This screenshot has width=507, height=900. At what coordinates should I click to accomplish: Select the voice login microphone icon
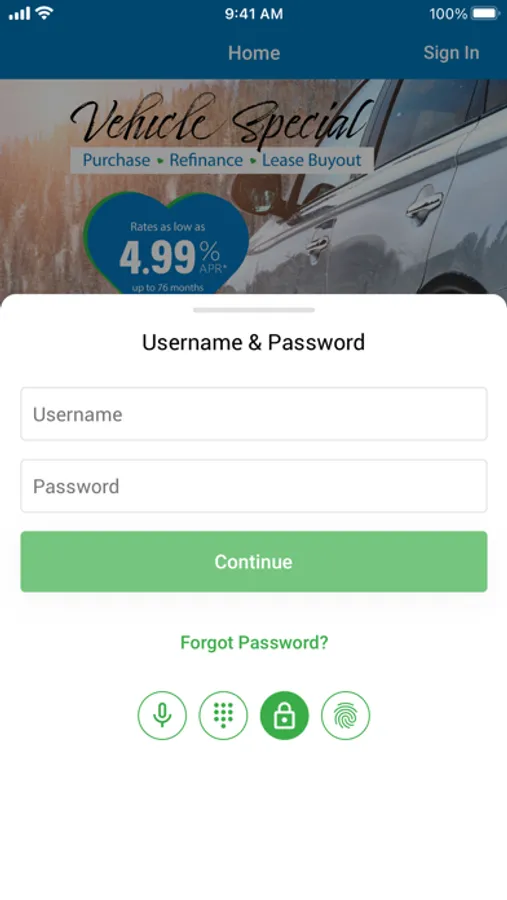pos(162,715)
